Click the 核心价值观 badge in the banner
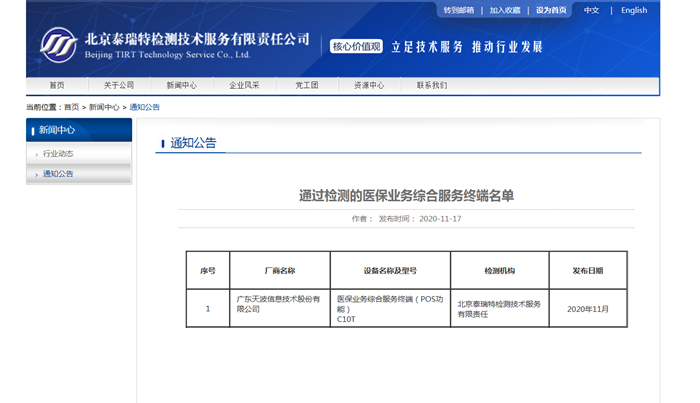 [x=357, y=46]
